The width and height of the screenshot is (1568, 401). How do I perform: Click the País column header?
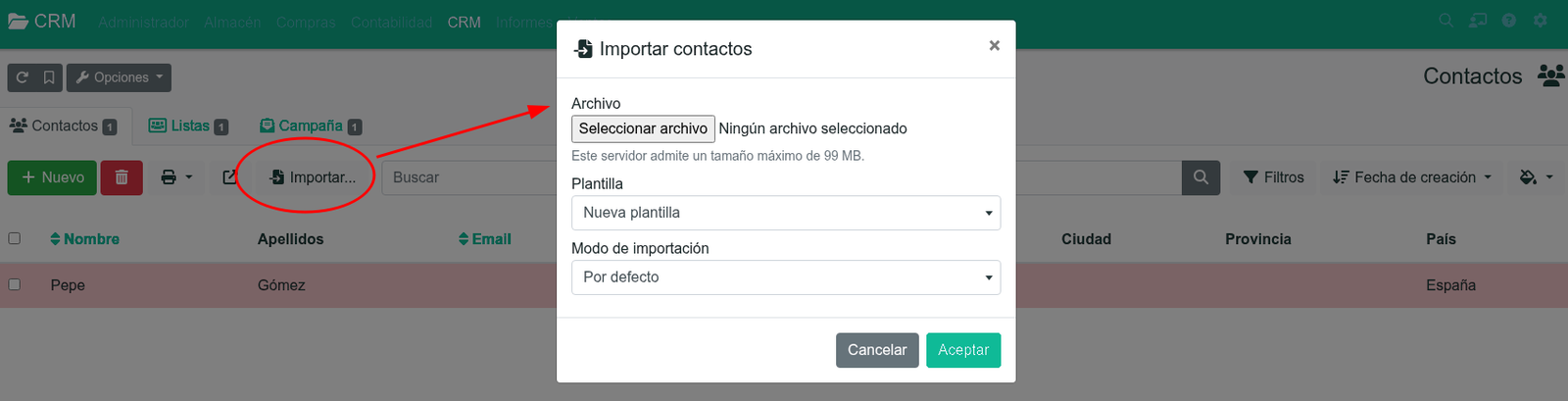(1441, 239)
